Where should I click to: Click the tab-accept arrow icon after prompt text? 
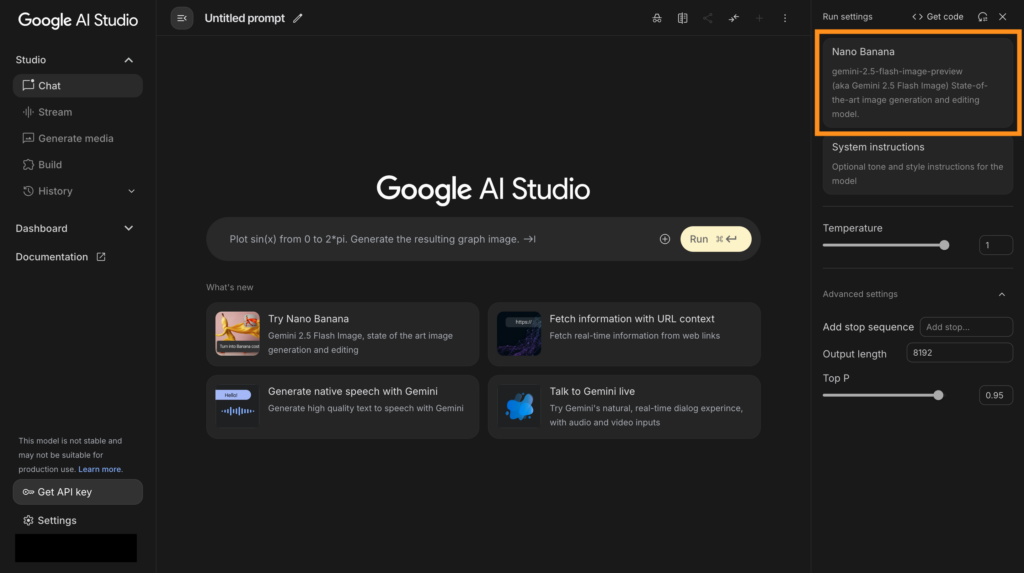(530, 239)
